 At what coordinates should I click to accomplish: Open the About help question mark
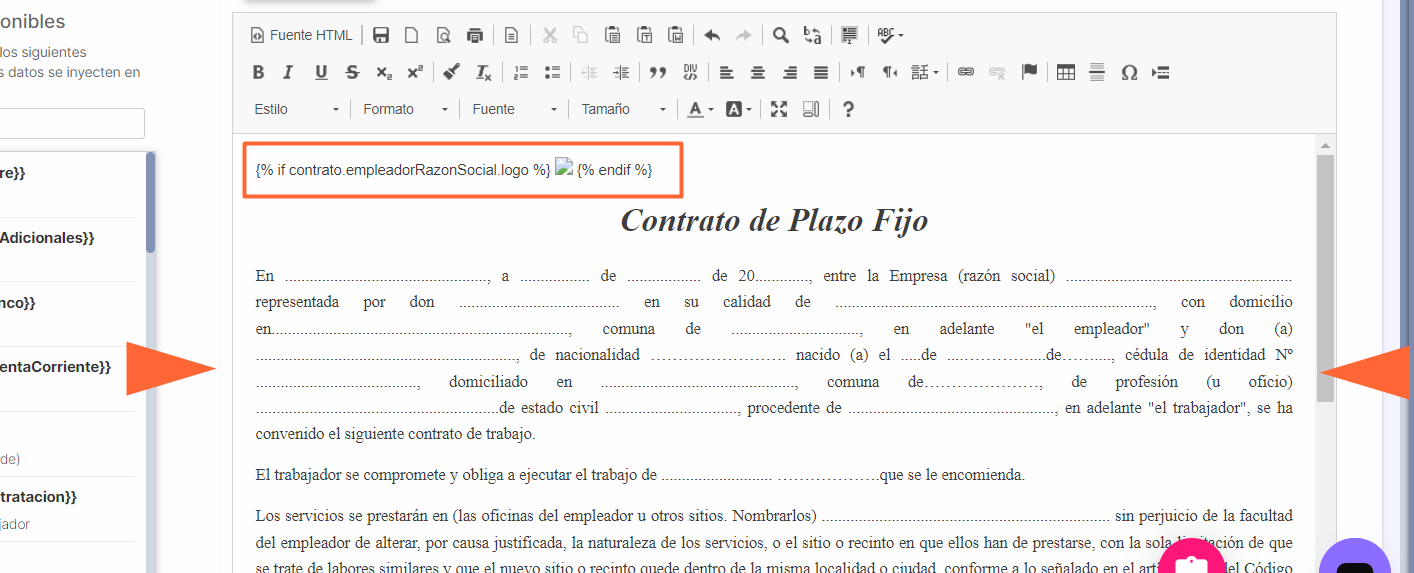tap(848, 109)
